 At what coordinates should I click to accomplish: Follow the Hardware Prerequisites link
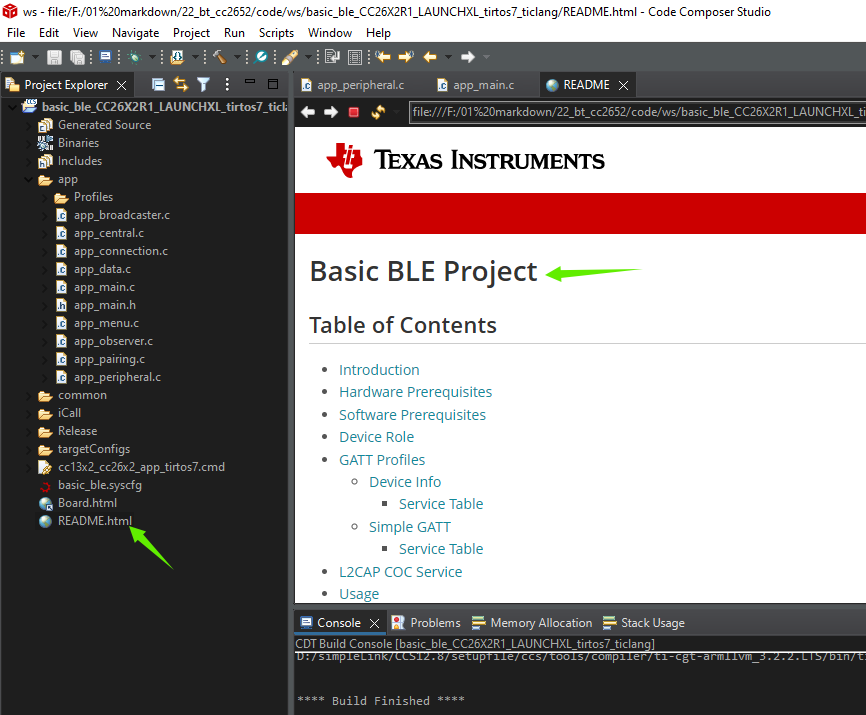coord(415,392)
